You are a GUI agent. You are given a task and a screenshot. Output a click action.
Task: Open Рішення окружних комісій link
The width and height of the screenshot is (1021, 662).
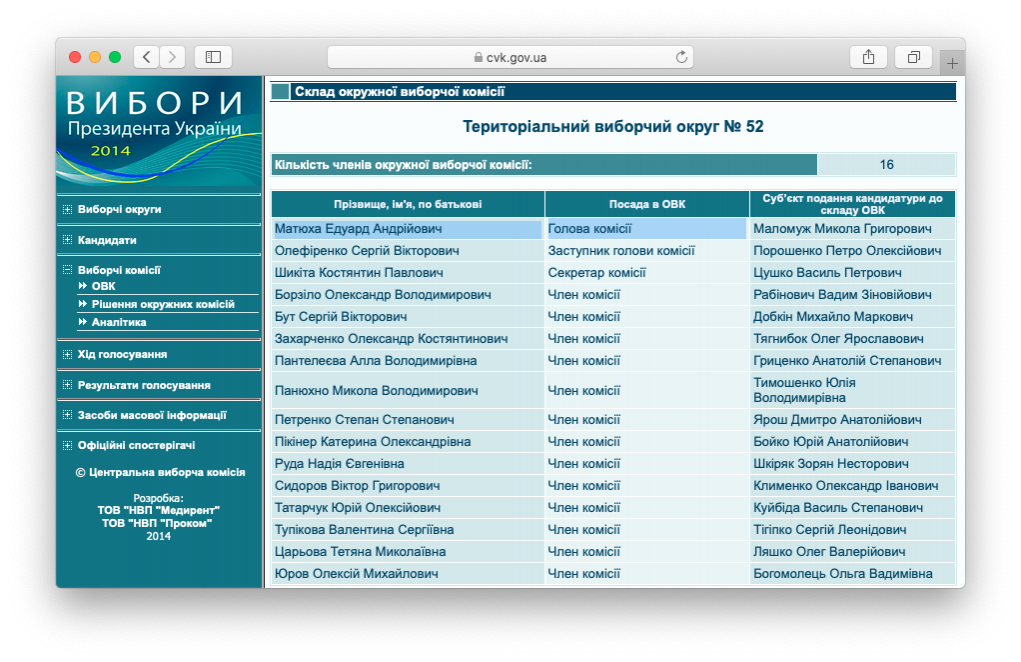(162, 304)
